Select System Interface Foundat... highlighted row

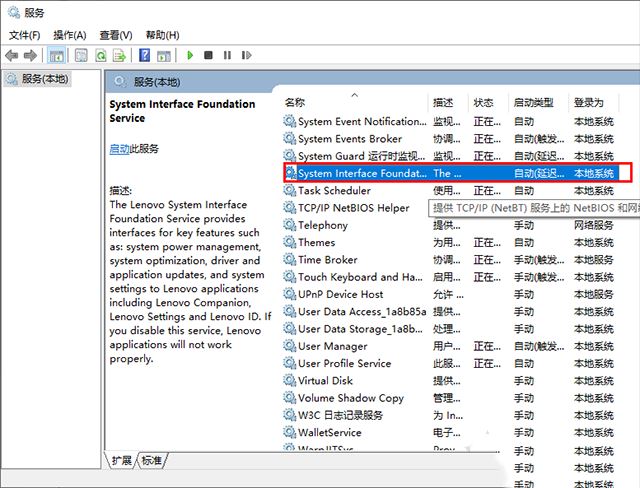coord(451,173)
